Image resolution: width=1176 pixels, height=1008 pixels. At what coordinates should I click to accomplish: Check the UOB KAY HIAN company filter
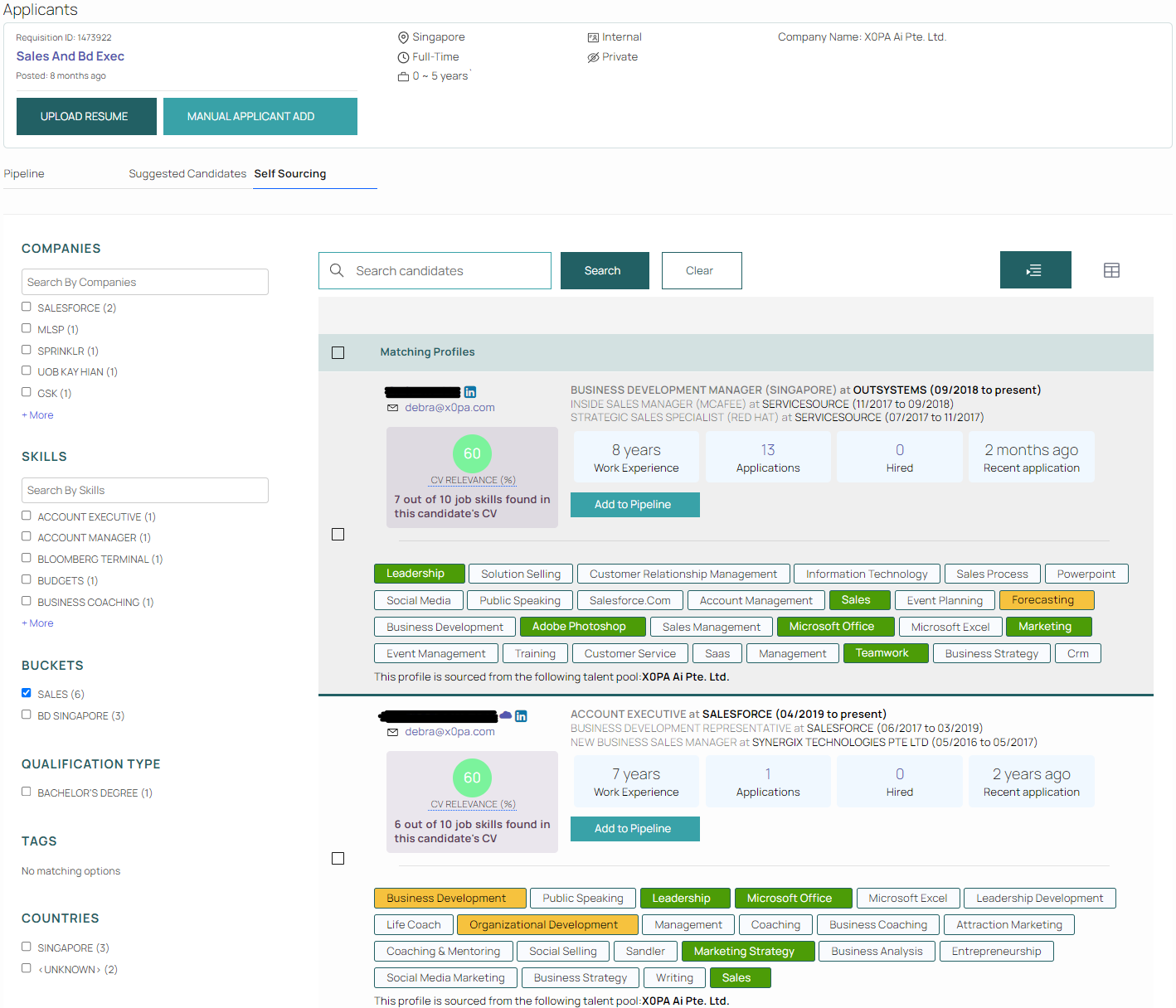(x=27, y=371)
